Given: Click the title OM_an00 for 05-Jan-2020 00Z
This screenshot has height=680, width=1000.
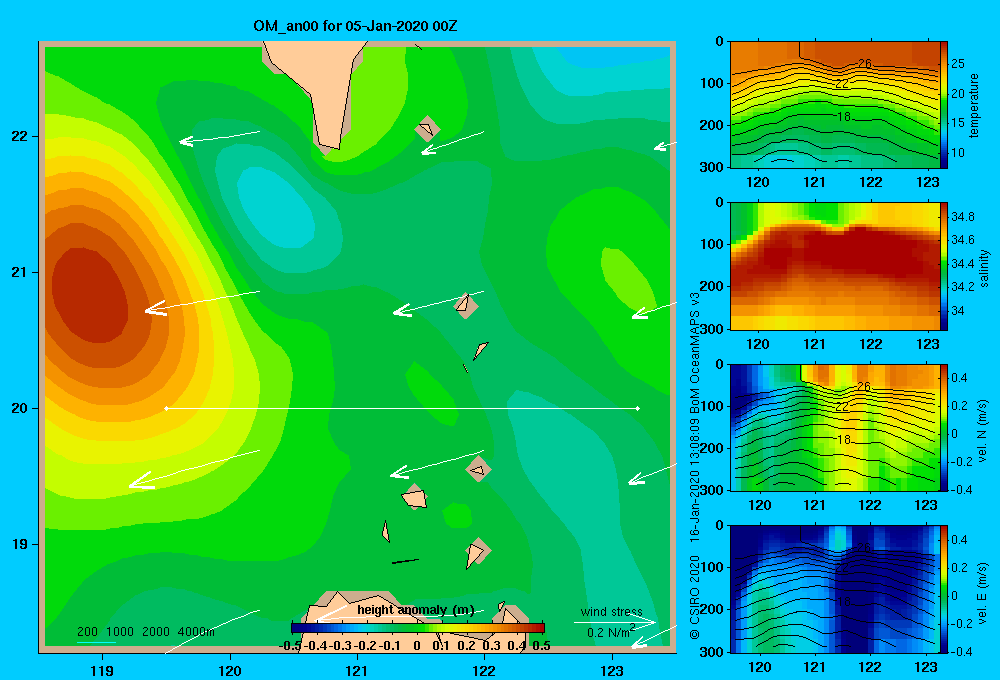Looking at the screenshot, I should click(x=355, y=26).
